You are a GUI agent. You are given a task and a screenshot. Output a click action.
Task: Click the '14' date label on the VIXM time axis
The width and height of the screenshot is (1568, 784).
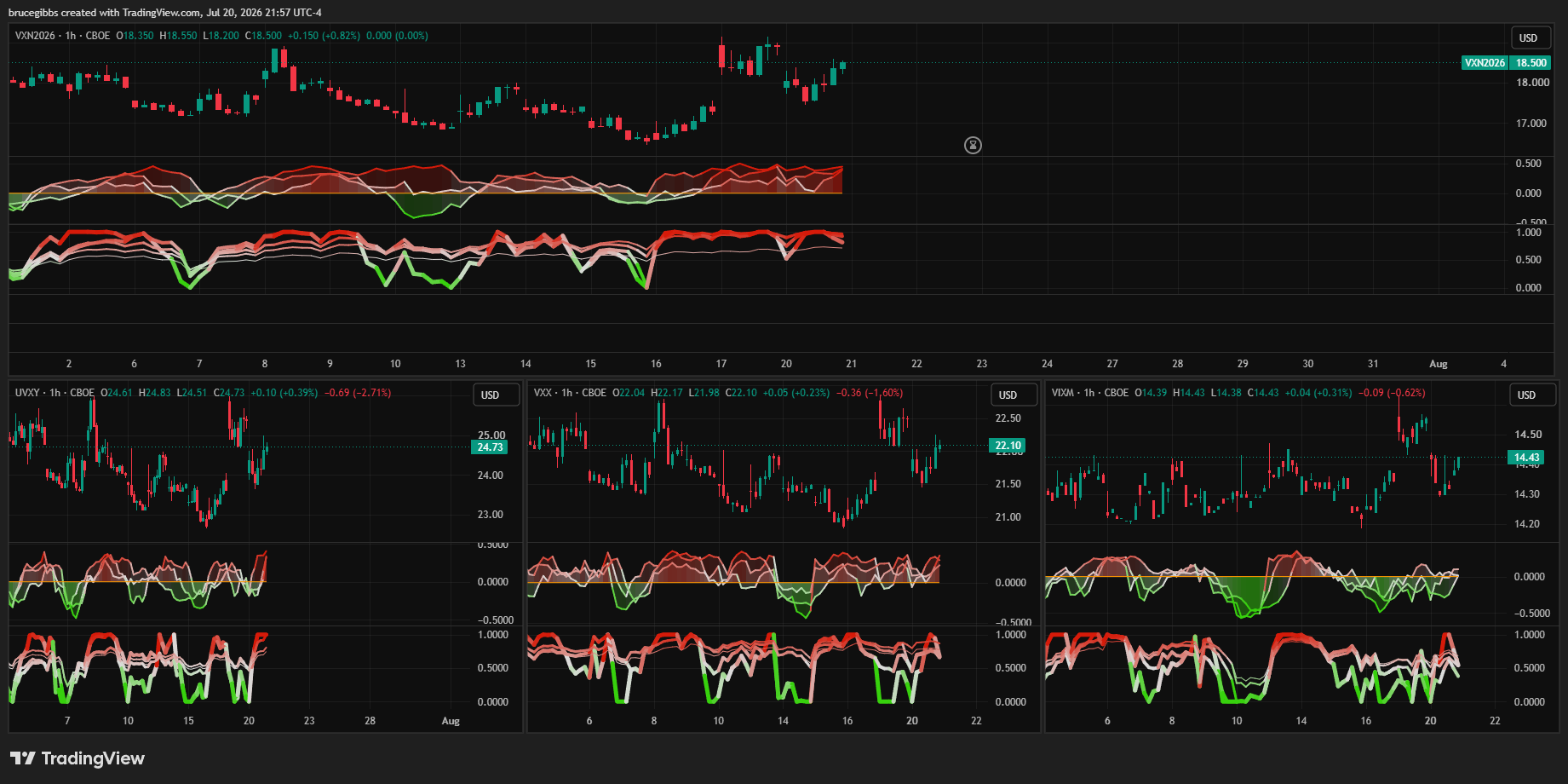pyautogui.click(x=1301, y=721)
